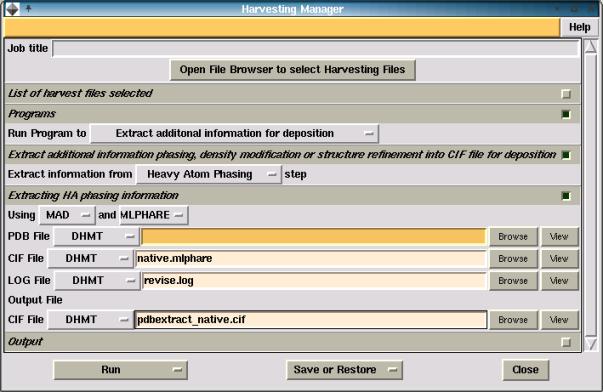The height and width of the screenshot is (392, 603).
Task: Click the empty PDB File name field
Action: pos(314,236)
